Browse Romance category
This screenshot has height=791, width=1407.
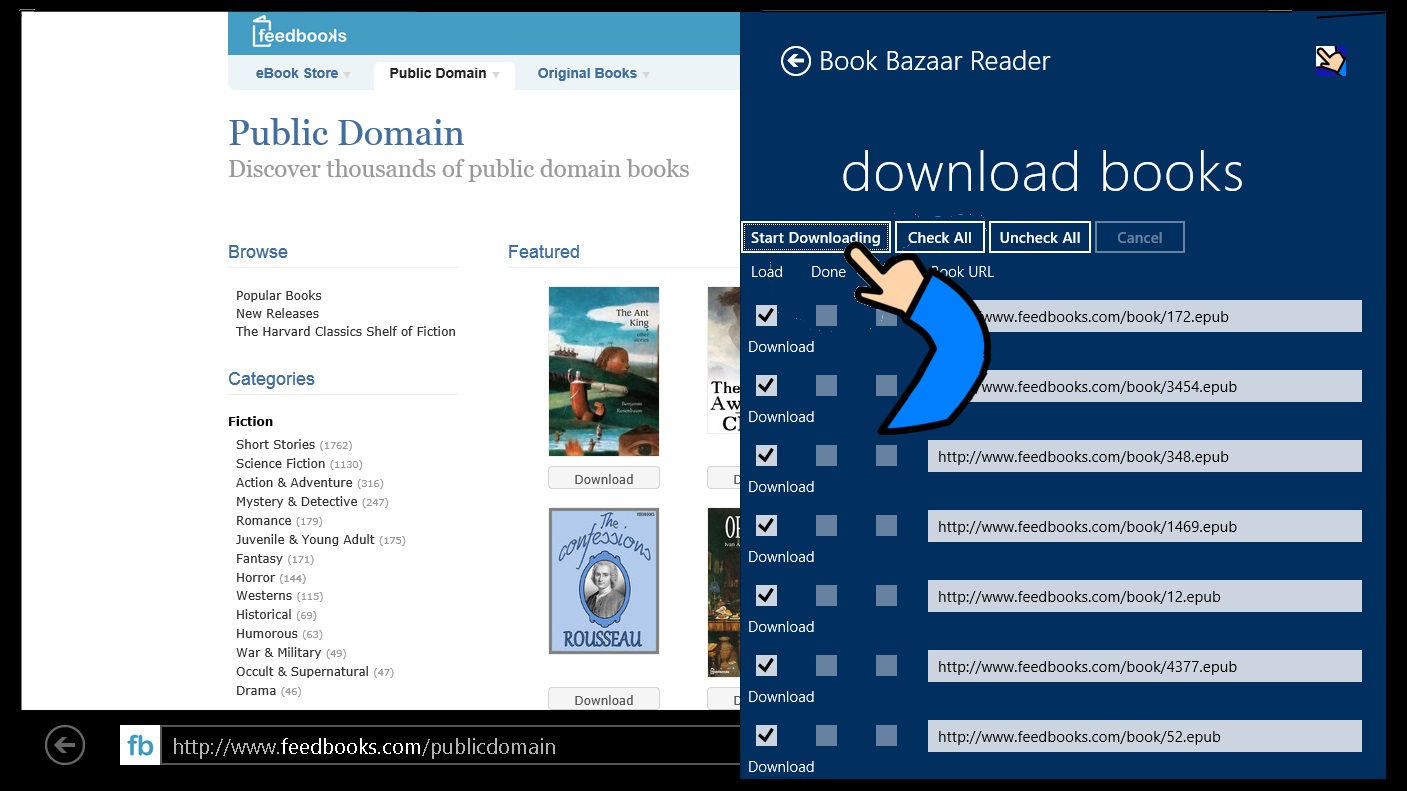click(264, 521)
